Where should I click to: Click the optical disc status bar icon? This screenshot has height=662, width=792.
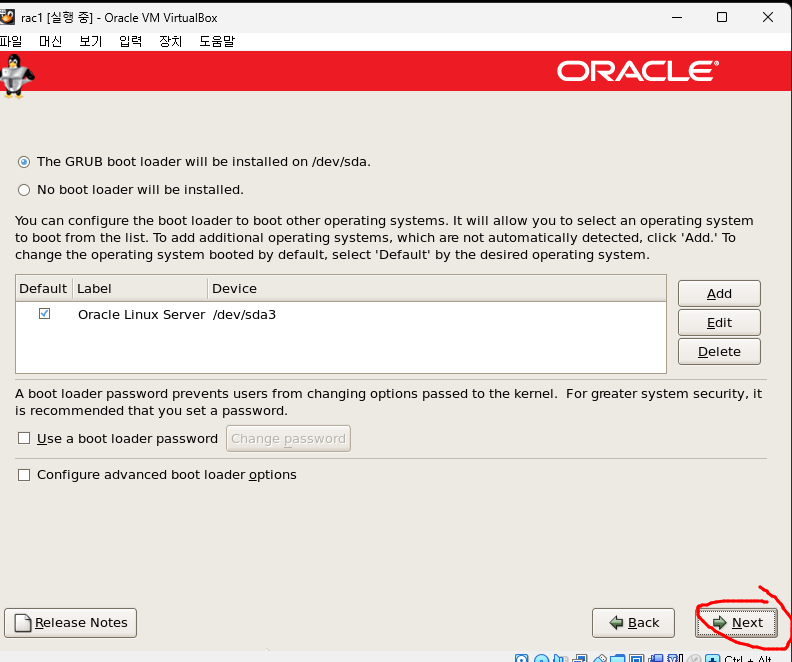coord(541,658)
